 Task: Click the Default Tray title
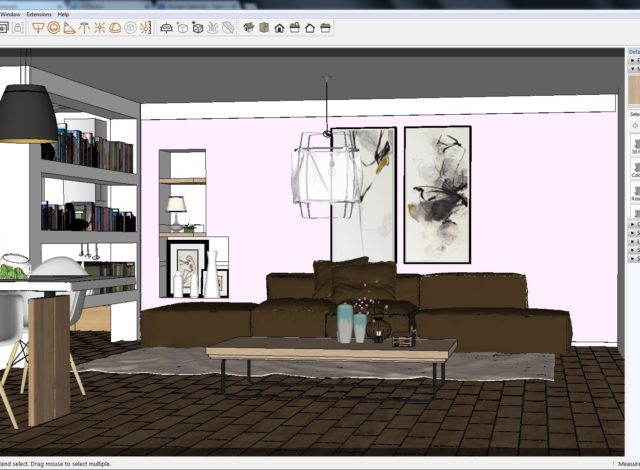pos(634,52)
